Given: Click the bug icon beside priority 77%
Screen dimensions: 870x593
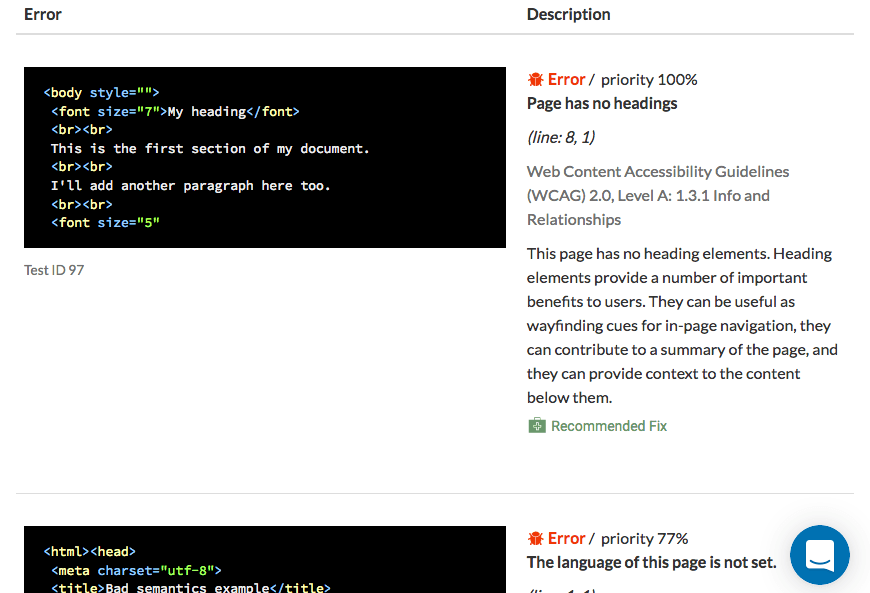Looking at the screenshot, I should 535,538.
